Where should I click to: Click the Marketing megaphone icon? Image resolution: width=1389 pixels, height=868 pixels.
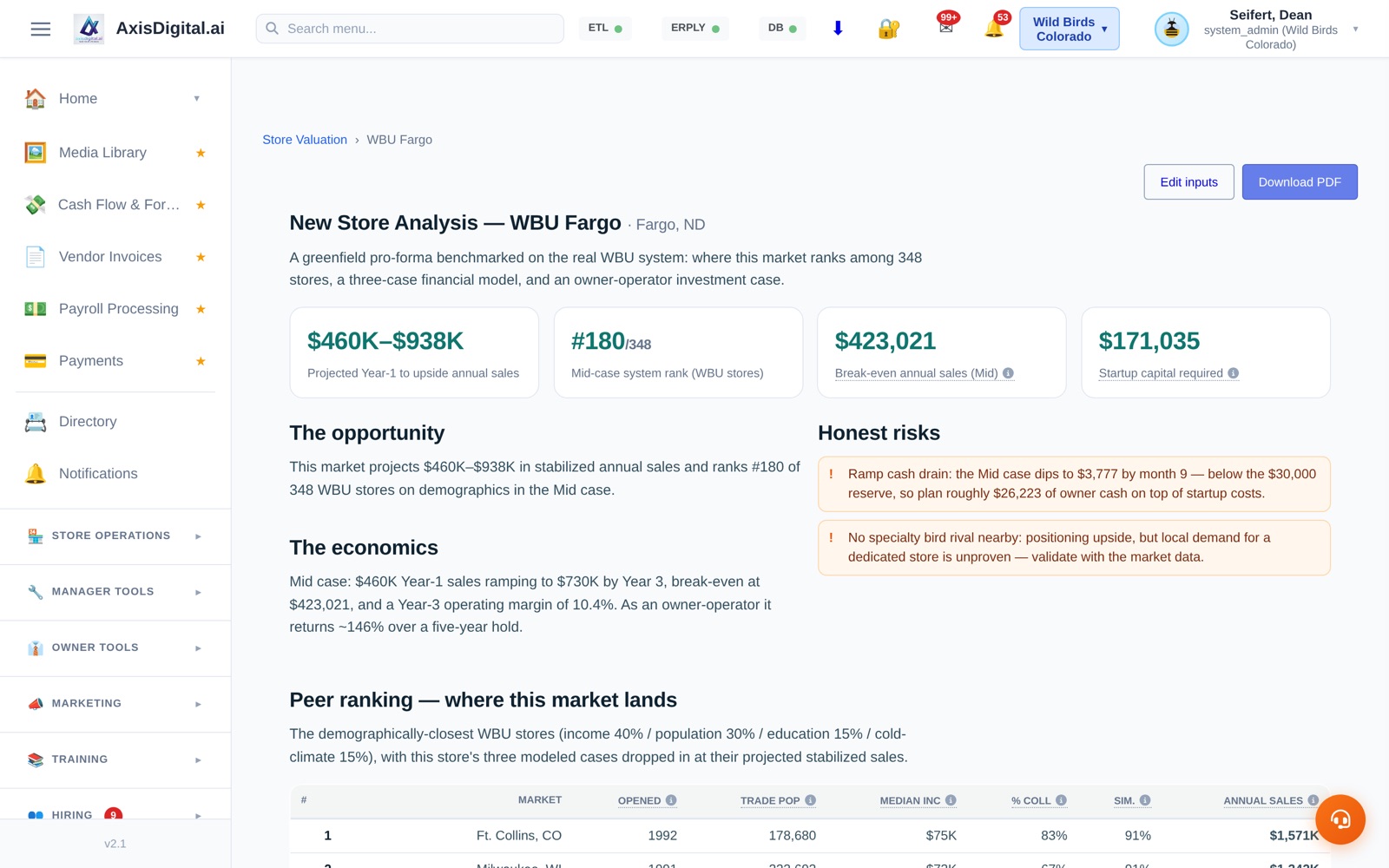coord(36,704)
